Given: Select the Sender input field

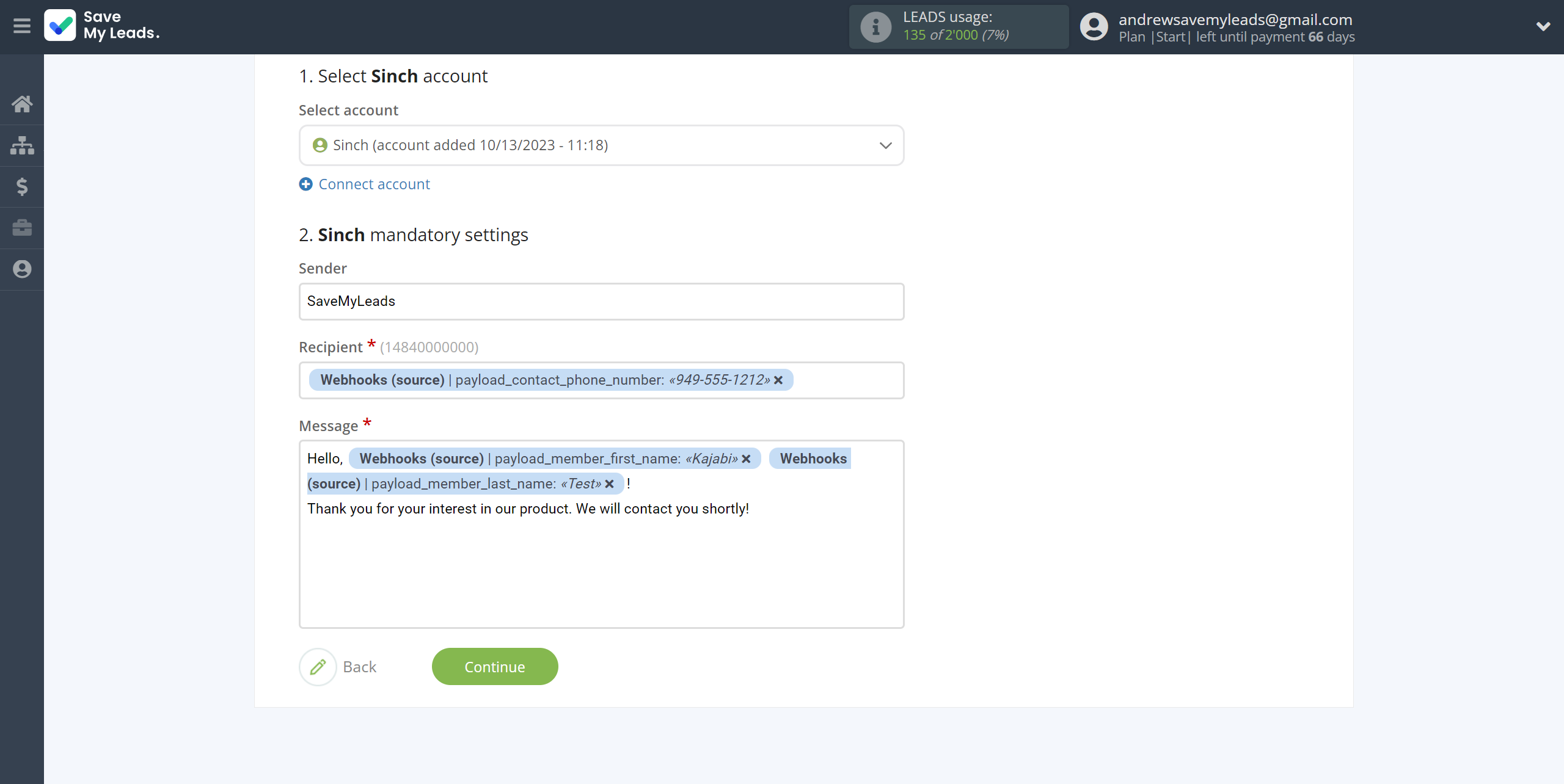Looking at the screenshot, I should pos(600,301).
